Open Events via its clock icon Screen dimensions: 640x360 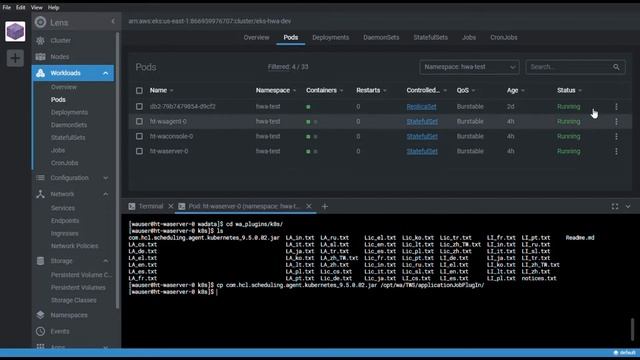pos(40,331)
